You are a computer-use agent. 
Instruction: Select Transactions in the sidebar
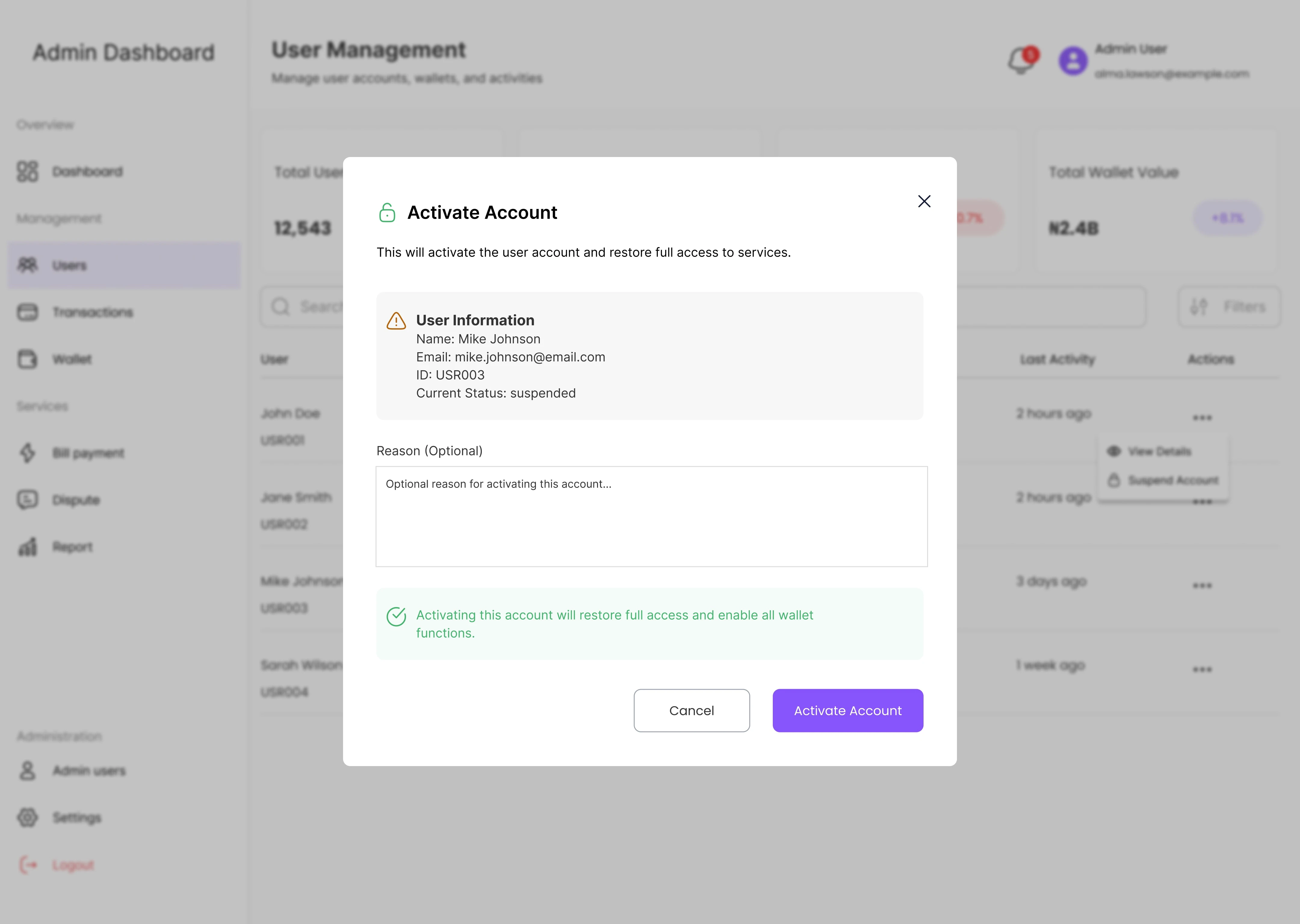[92, 312]
